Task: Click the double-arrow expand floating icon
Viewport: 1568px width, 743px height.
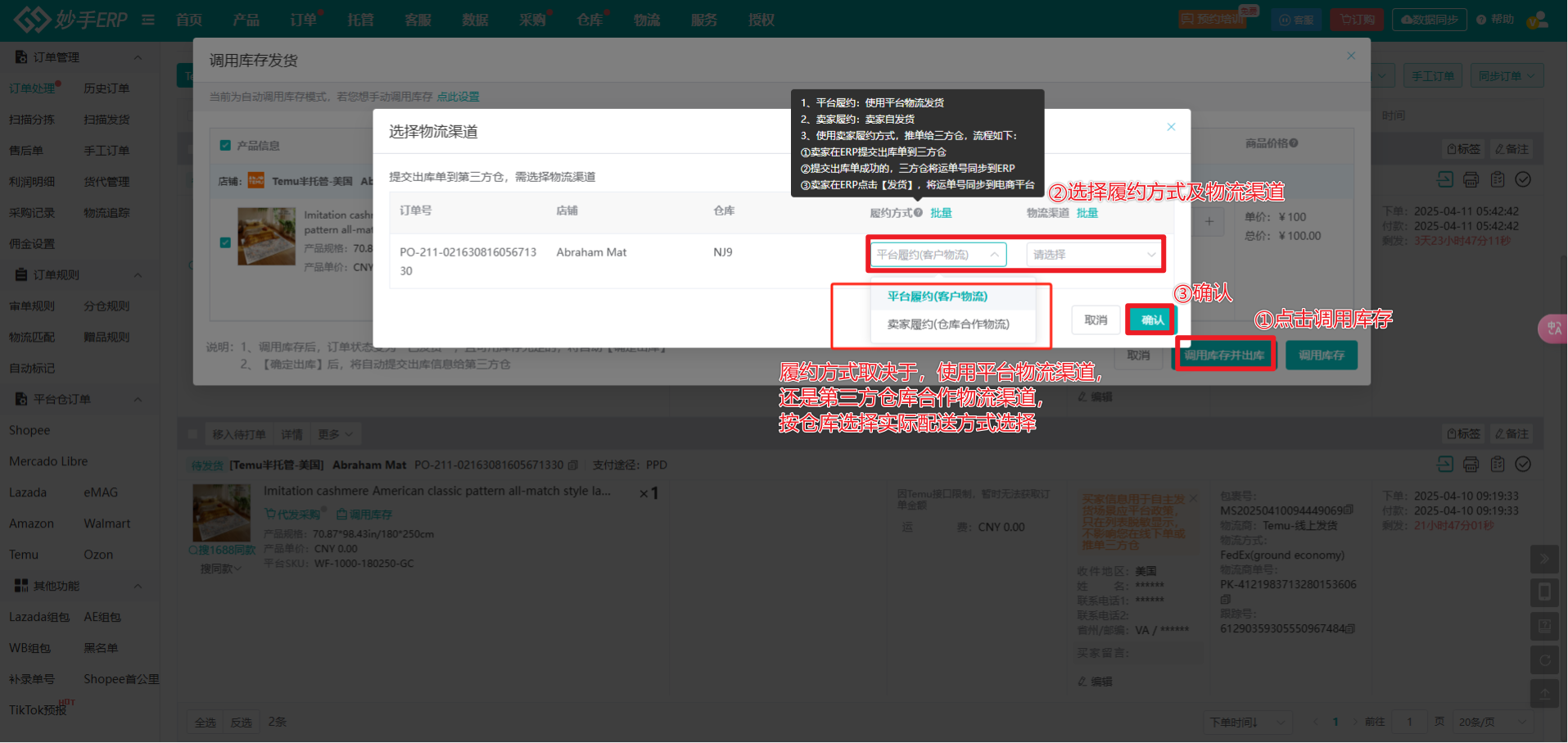Action: (x=1544, y=559)
